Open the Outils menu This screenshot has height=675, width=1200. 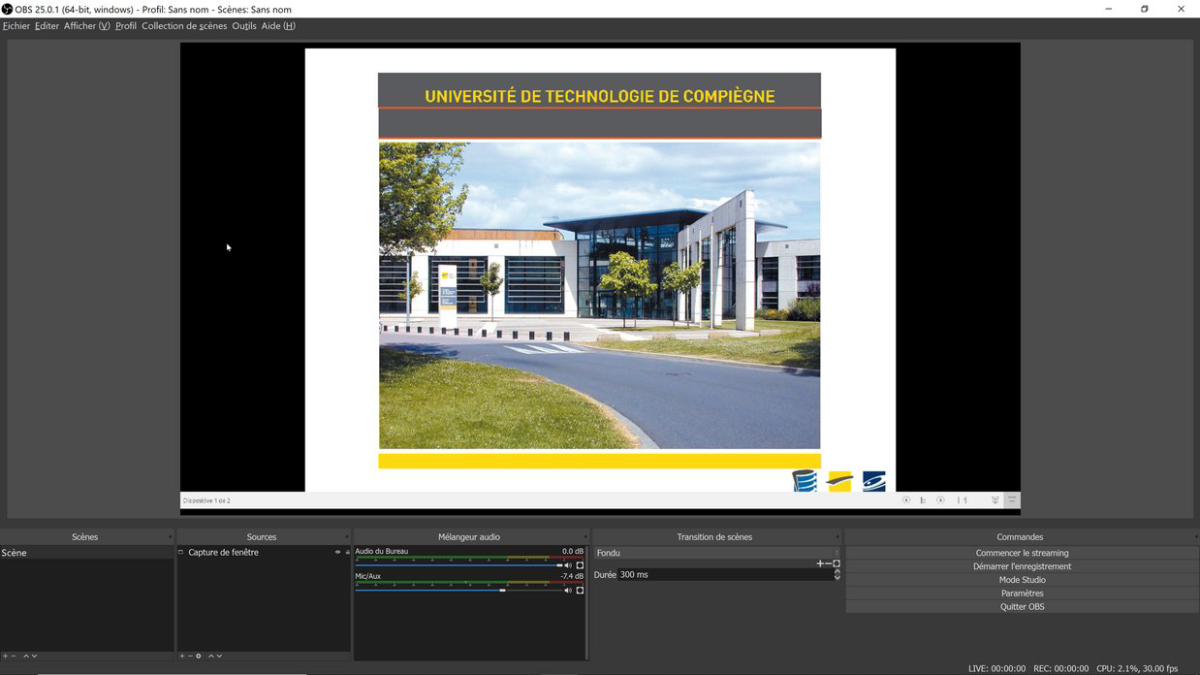tap(244, 26)
